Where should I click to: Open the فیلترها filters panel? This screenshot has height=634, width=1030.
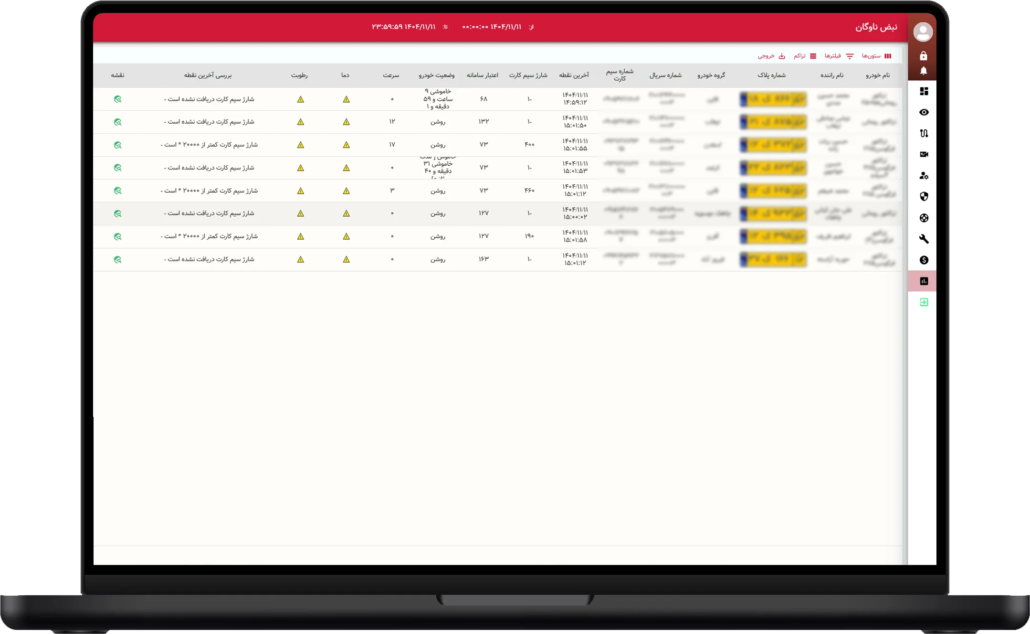837,56
